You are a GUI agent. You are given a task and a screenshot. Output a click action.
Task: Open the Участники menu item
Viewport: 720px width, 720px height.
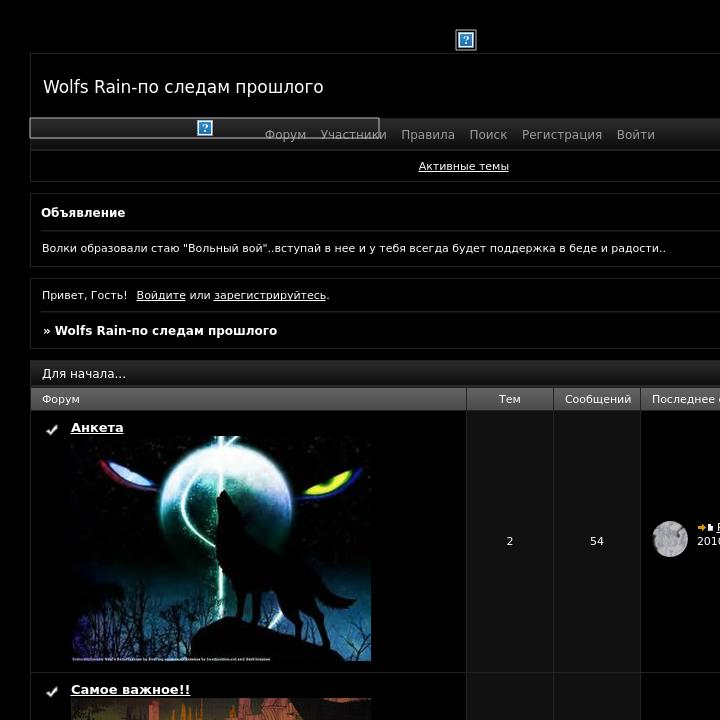click(353, 135)
